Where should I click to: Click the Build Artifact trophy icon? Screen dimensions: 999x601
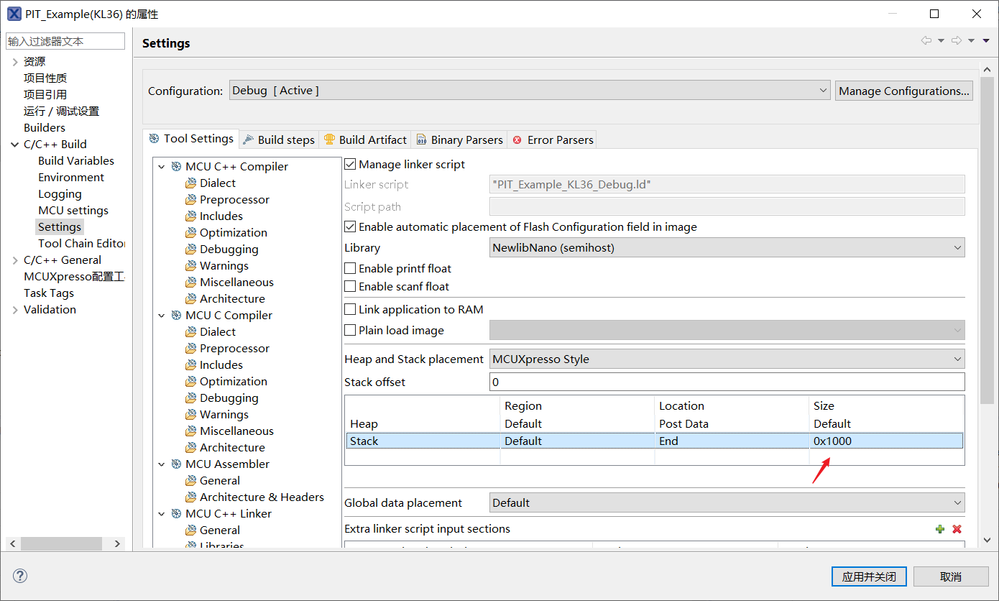[329, 140]
